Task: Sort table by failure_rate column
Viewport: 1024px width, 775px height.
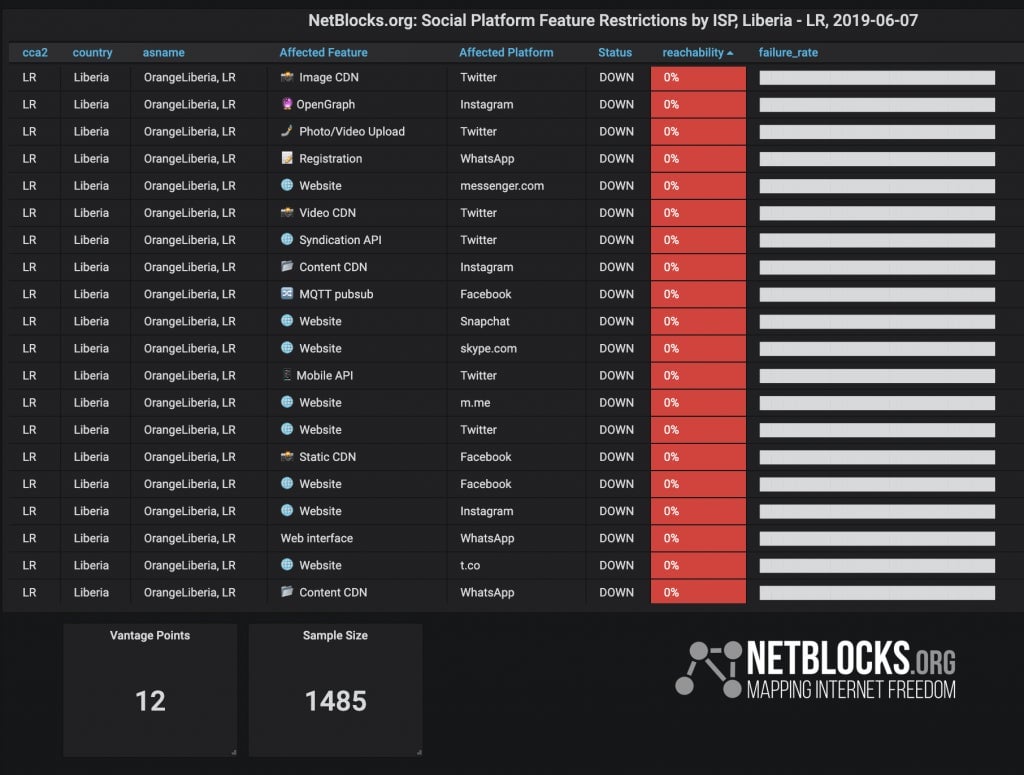Action: (788, 52)
